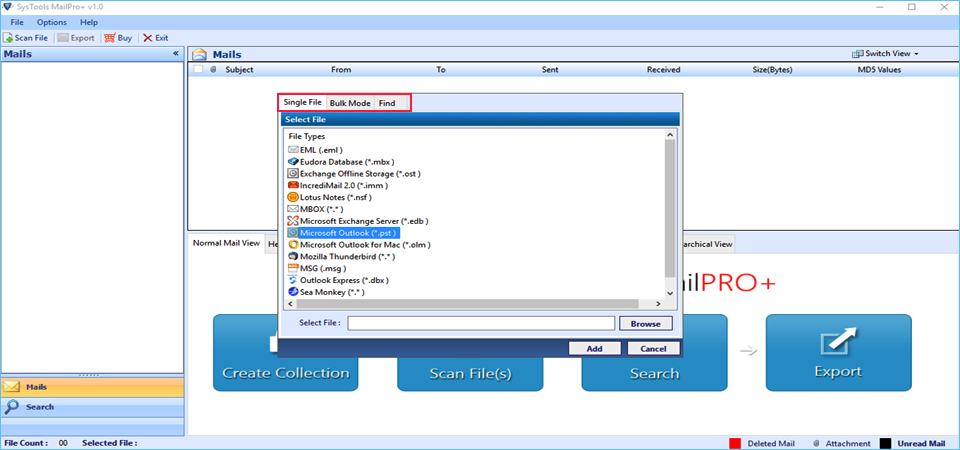960x450 pixels.
Task: Click file list scrollbar down arrow
Action: tap(670, 293)
